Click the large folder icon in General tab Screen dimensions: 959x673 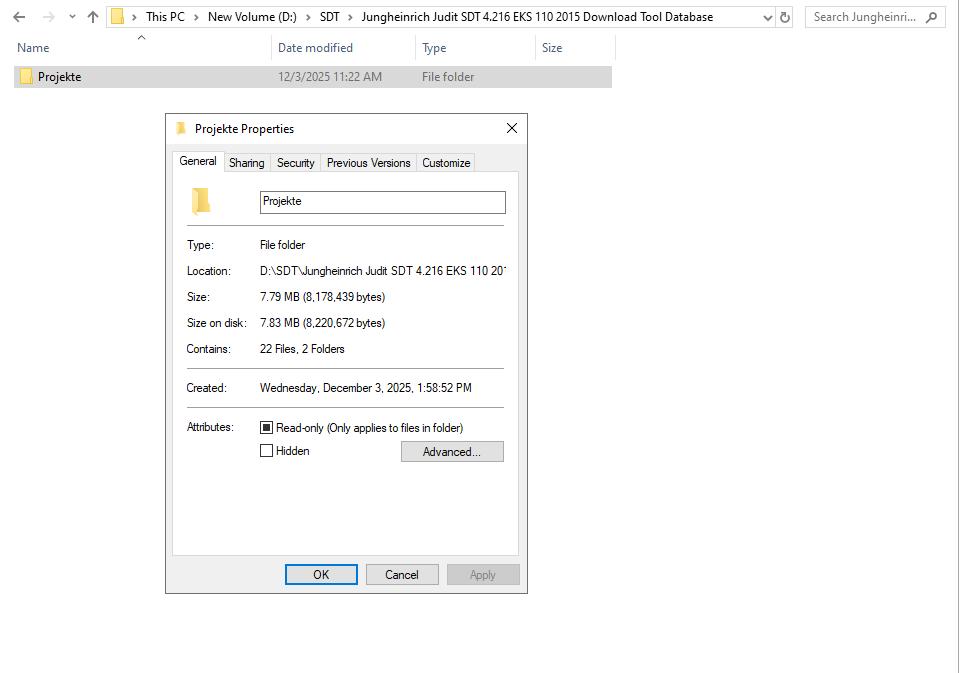(x=201, y=201)
